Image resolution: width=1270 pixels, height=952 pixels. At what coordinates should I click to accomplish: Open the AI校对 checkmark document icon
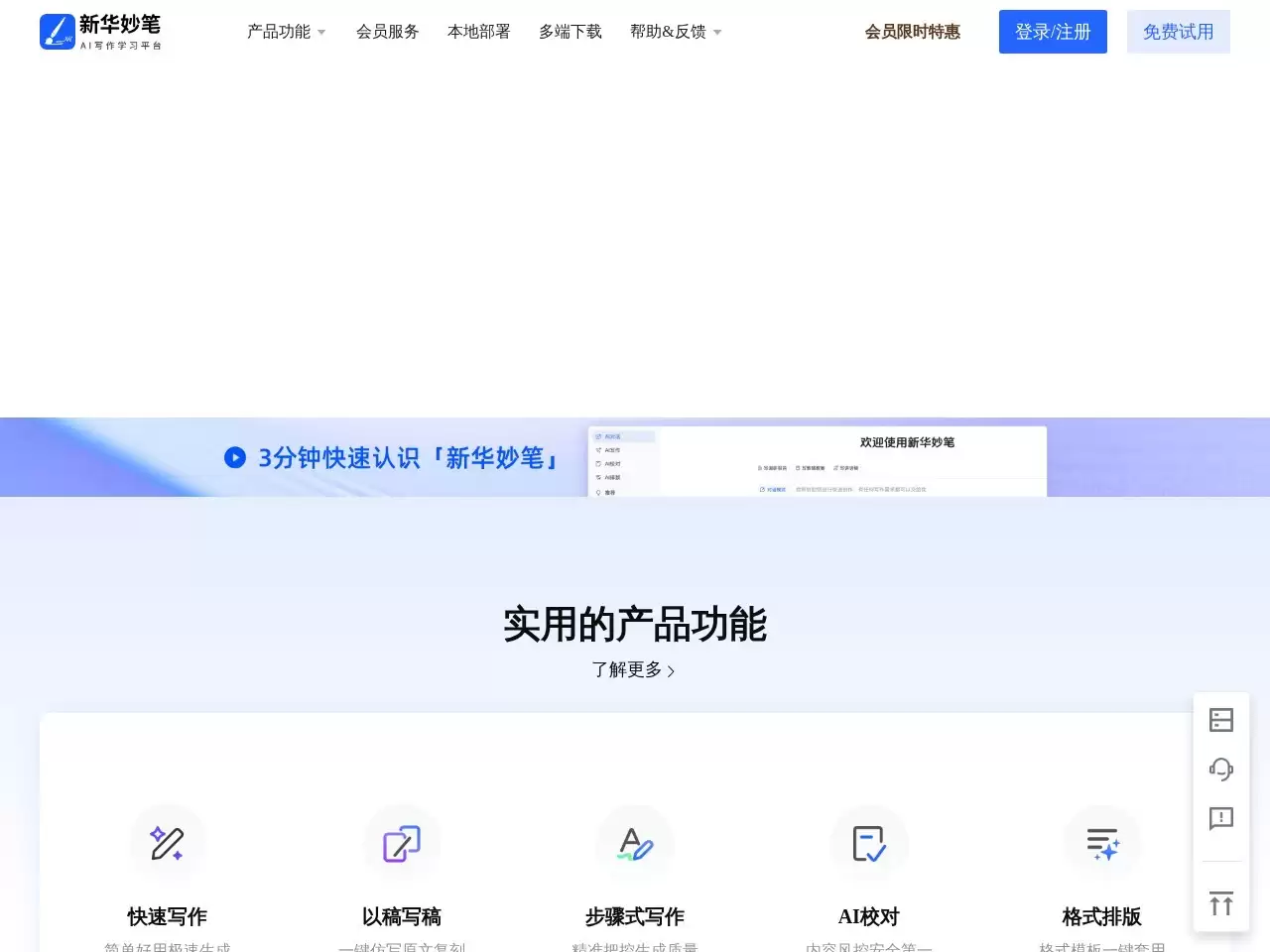click(x=869, y=843)
